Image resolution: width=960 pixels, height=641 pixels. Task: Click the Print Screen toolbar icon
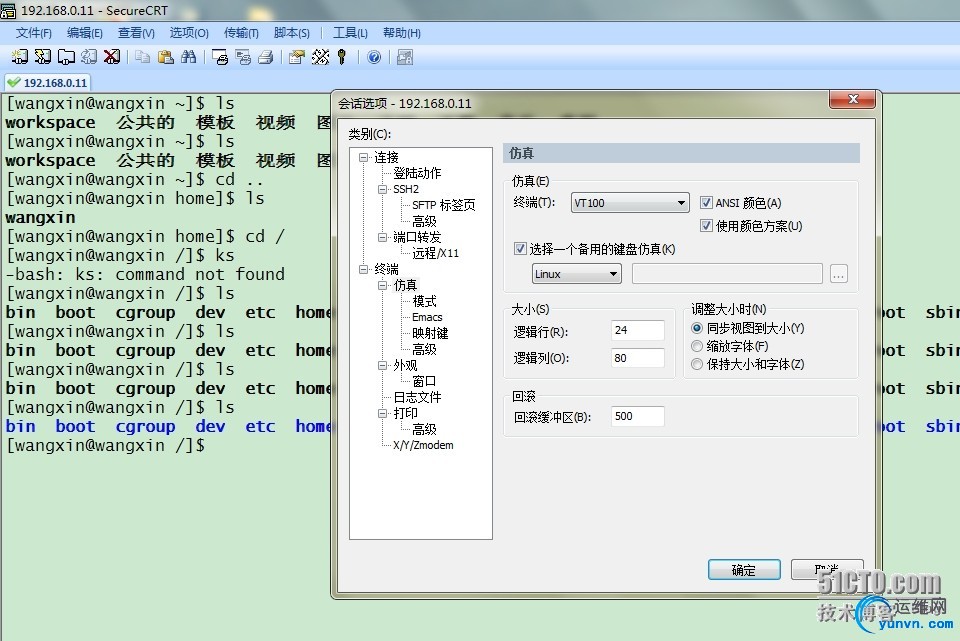pyautogui.click(x=220, y=57)
